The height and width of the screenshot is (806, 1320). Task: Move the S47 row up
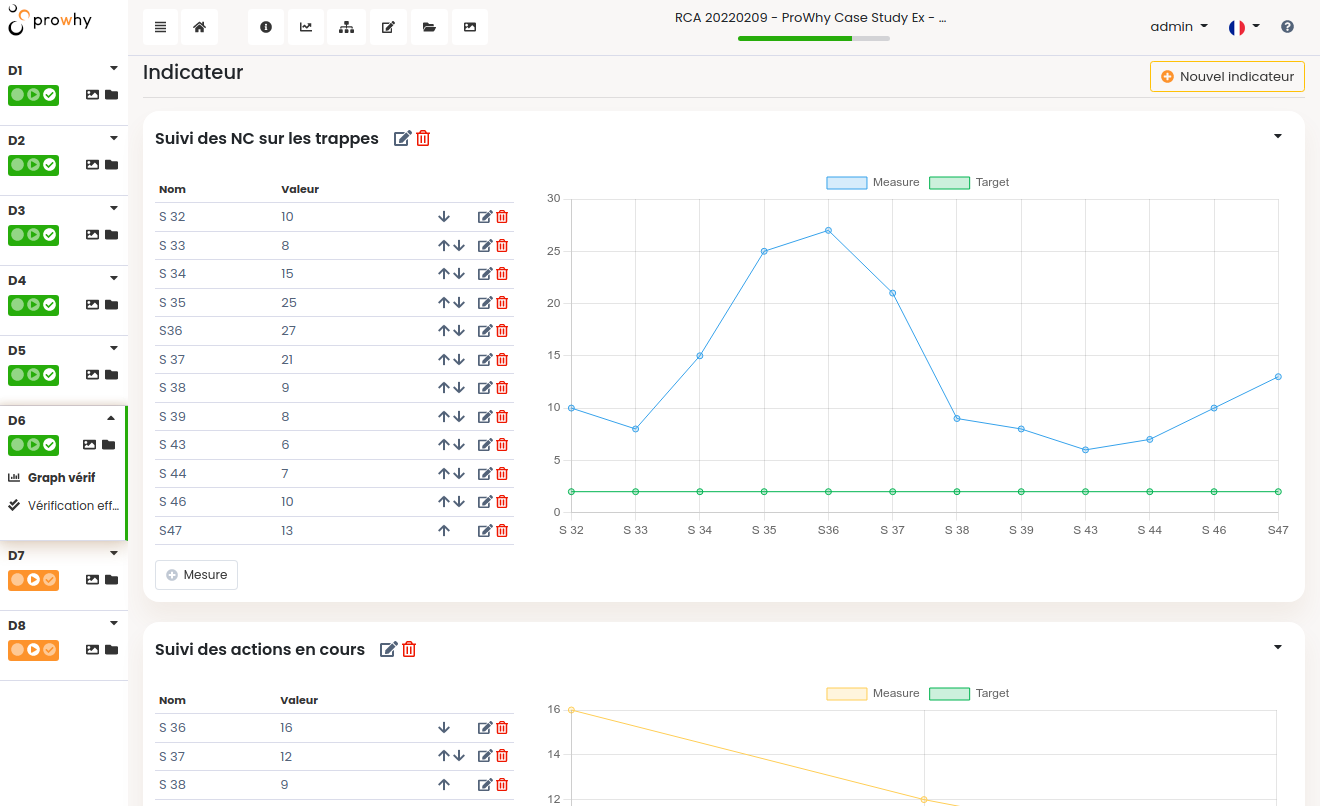click(x=444, y=531)
